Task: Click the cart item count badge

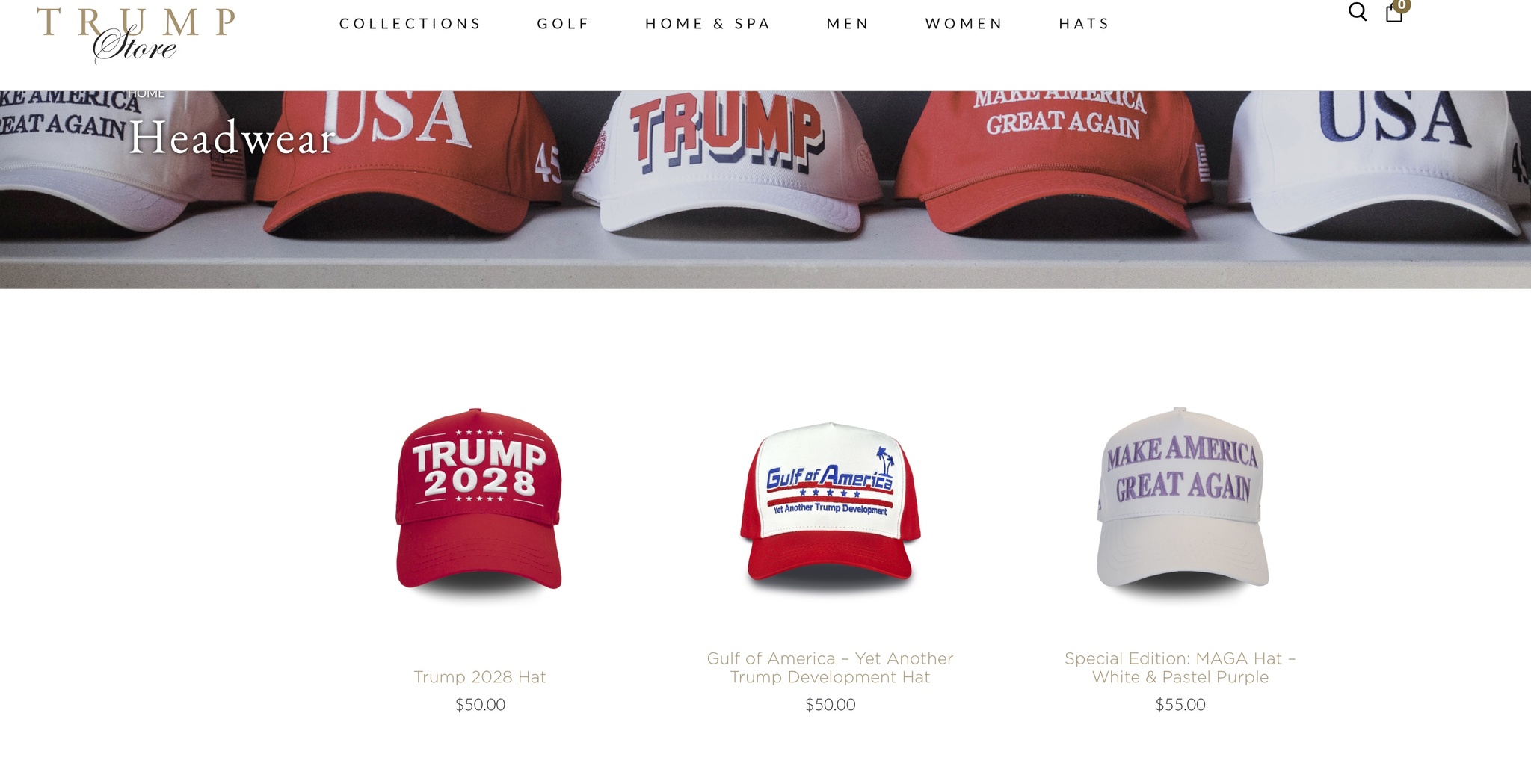Action: [1402, 4]
